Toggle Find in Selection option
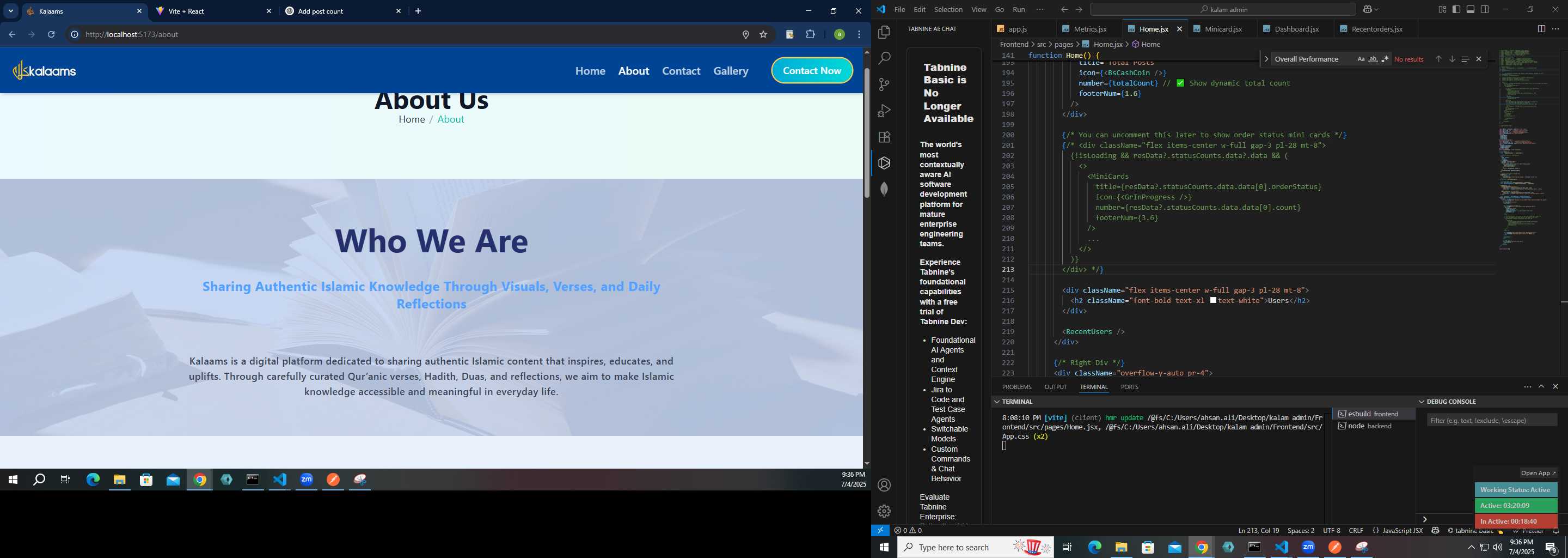The image size is (1568, 558). (1465, 59)
